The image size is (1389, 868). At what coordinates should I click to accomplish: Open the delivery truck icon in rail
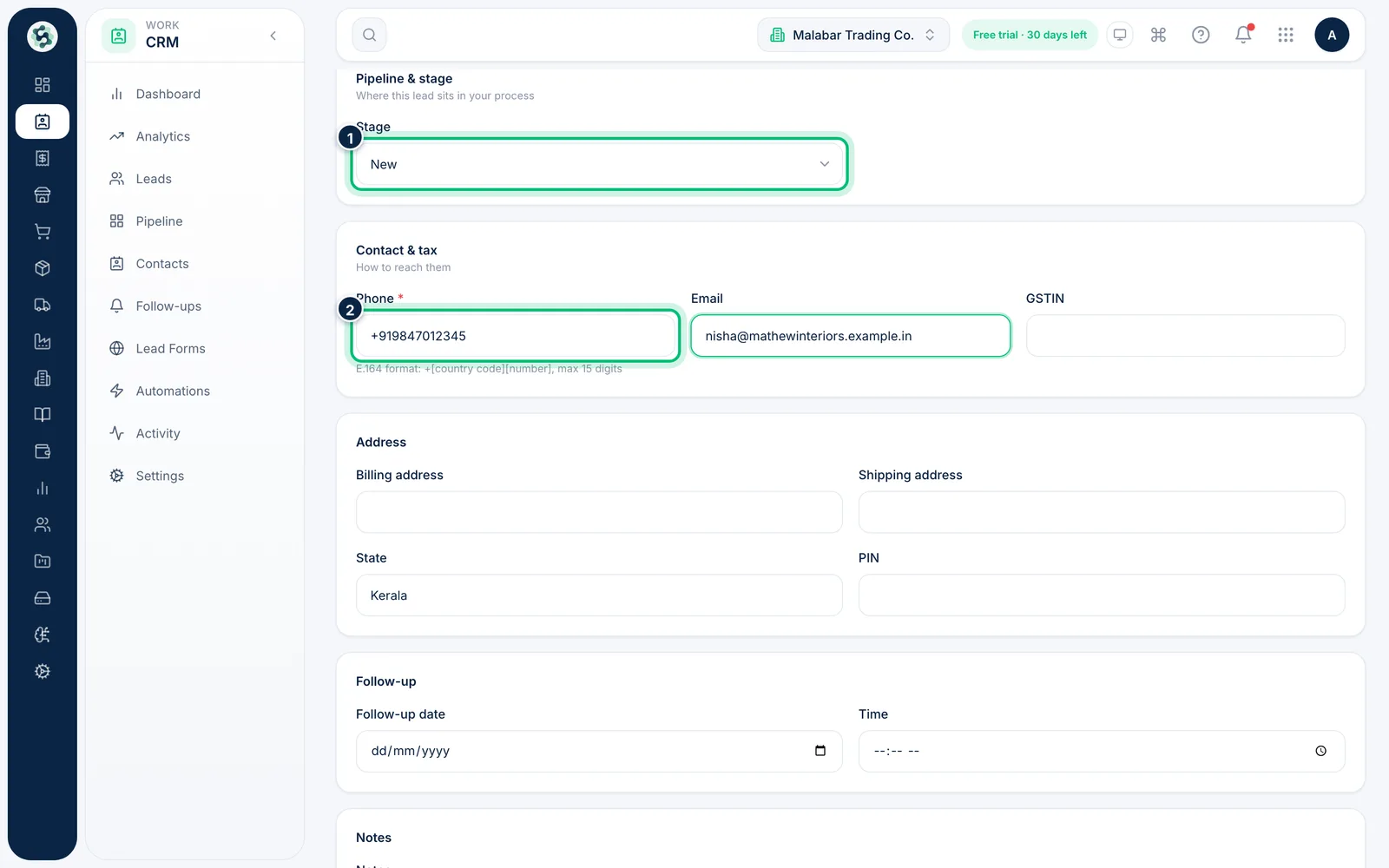(43, 305)
